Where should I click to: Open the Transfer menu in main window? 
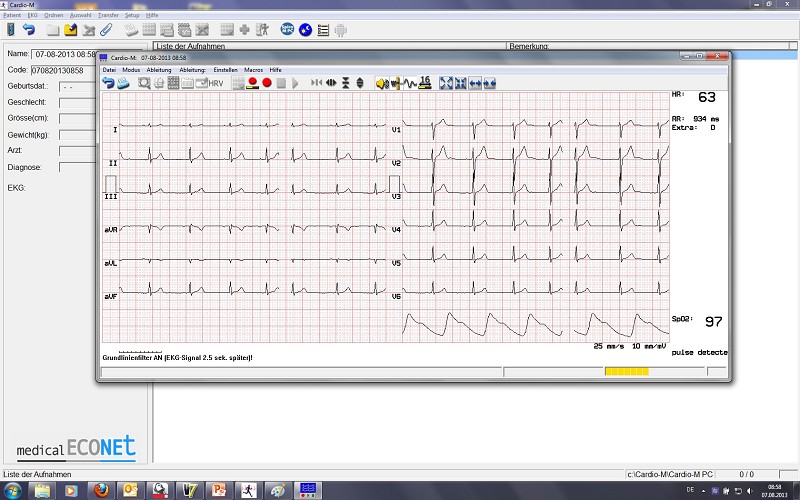click(x=108, y=16)
